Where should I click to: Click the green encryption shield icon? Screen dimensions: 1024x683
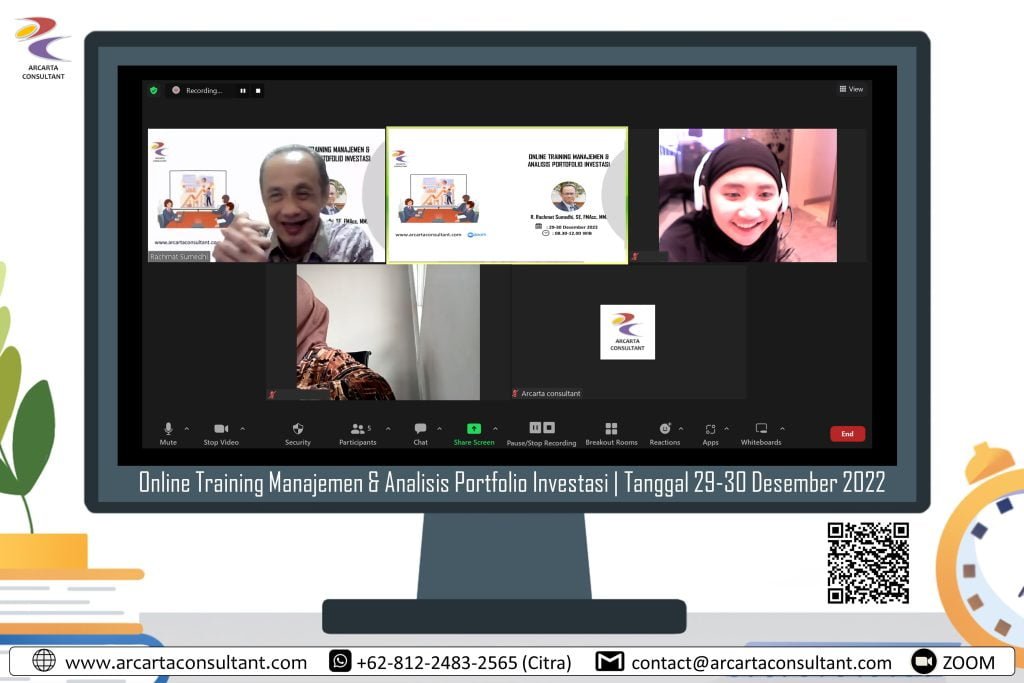pyautogui.click(x=153, y=90)
